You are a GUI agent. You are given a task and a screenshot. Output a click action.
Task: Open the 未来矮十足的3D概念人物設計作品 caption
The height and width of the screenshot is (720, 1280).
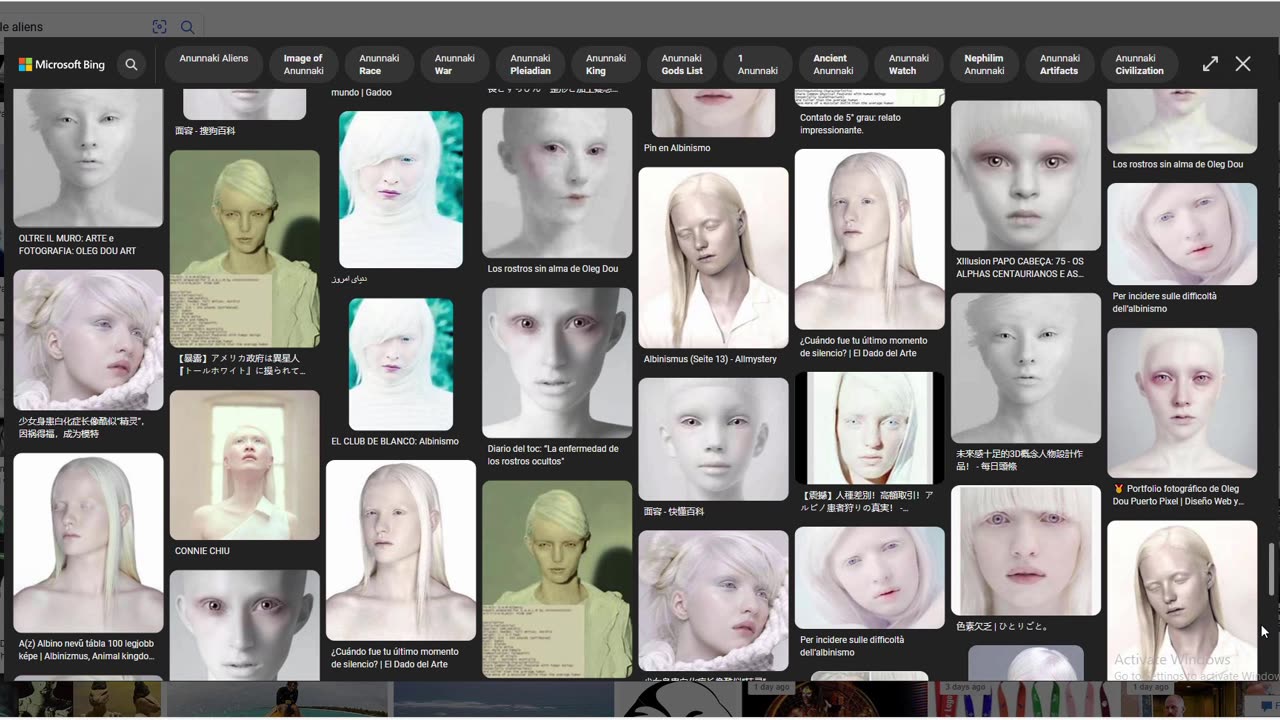[x=1019, y=460]
